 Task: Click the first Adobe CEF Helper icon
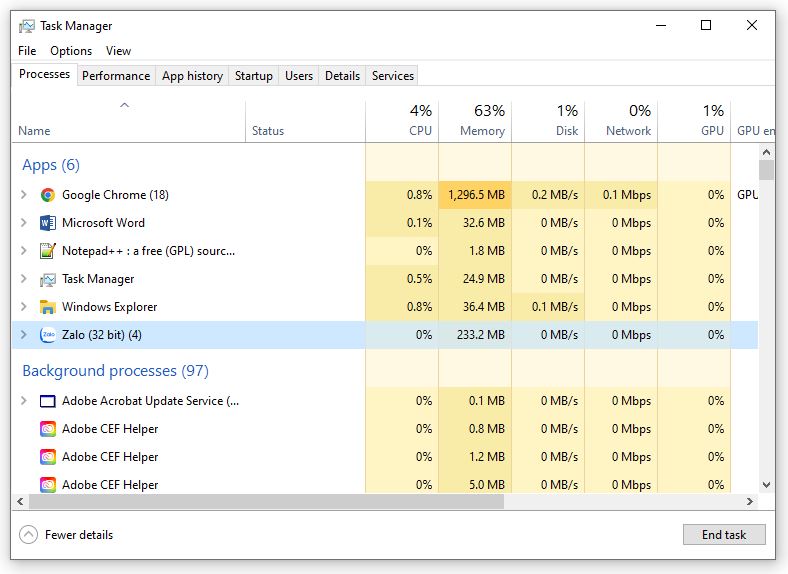(47, 429)
